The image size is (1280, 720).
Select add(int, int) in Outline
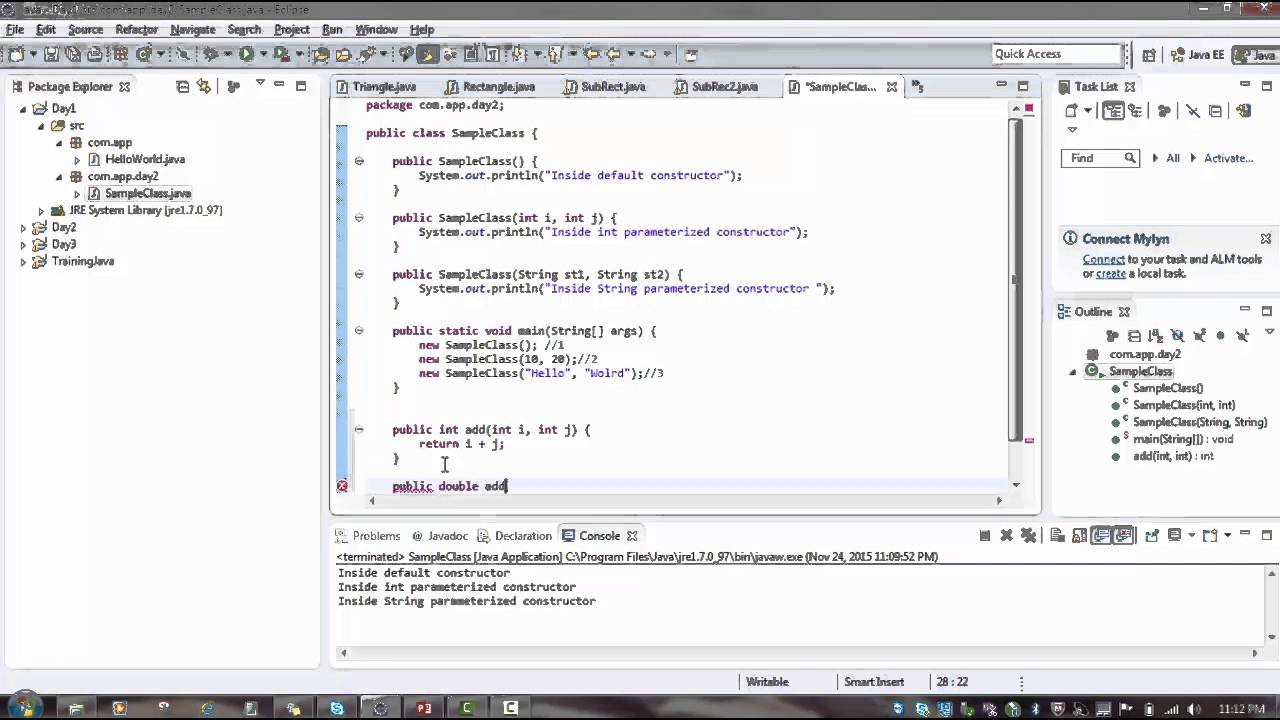coord(1172,456)
